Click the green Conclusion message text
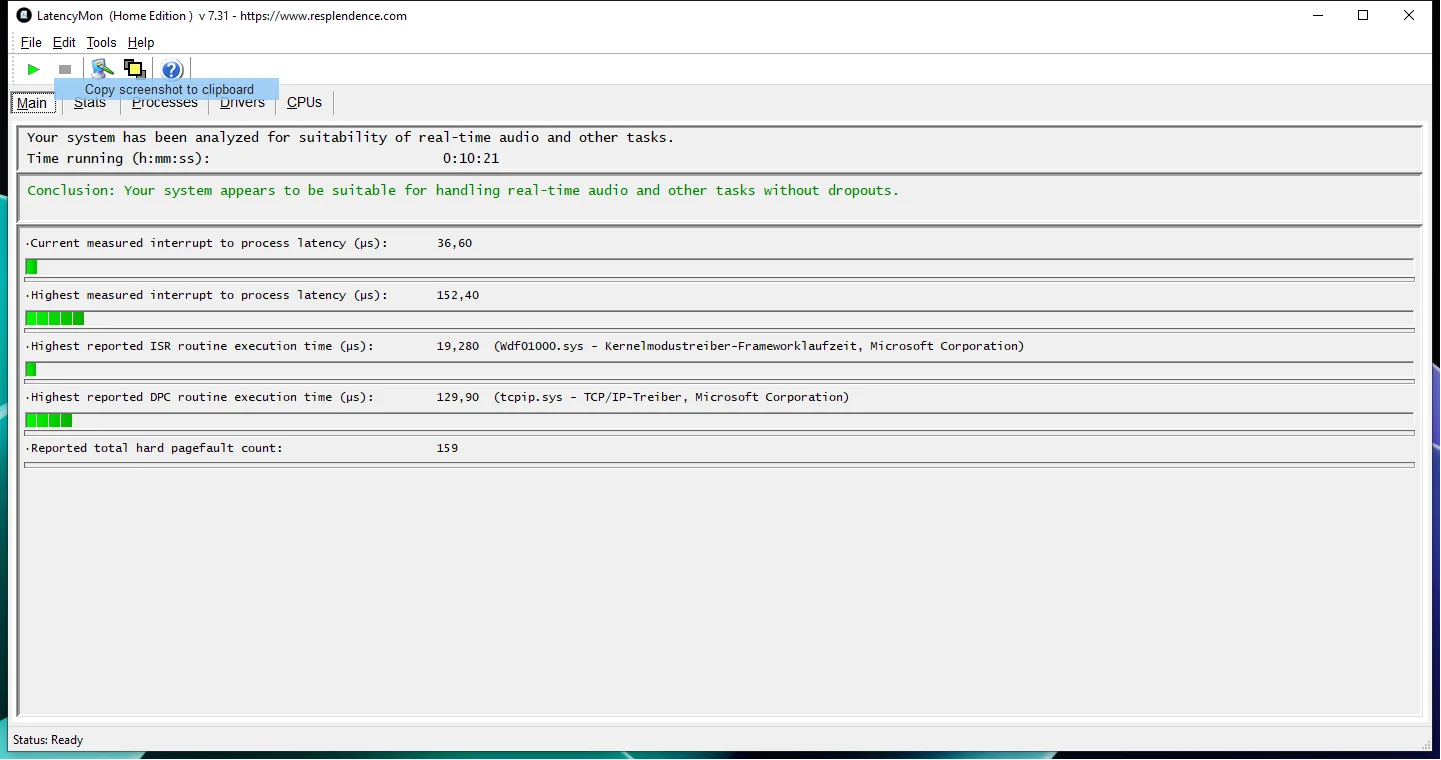1441x760 pixels. tap(463, 190)
